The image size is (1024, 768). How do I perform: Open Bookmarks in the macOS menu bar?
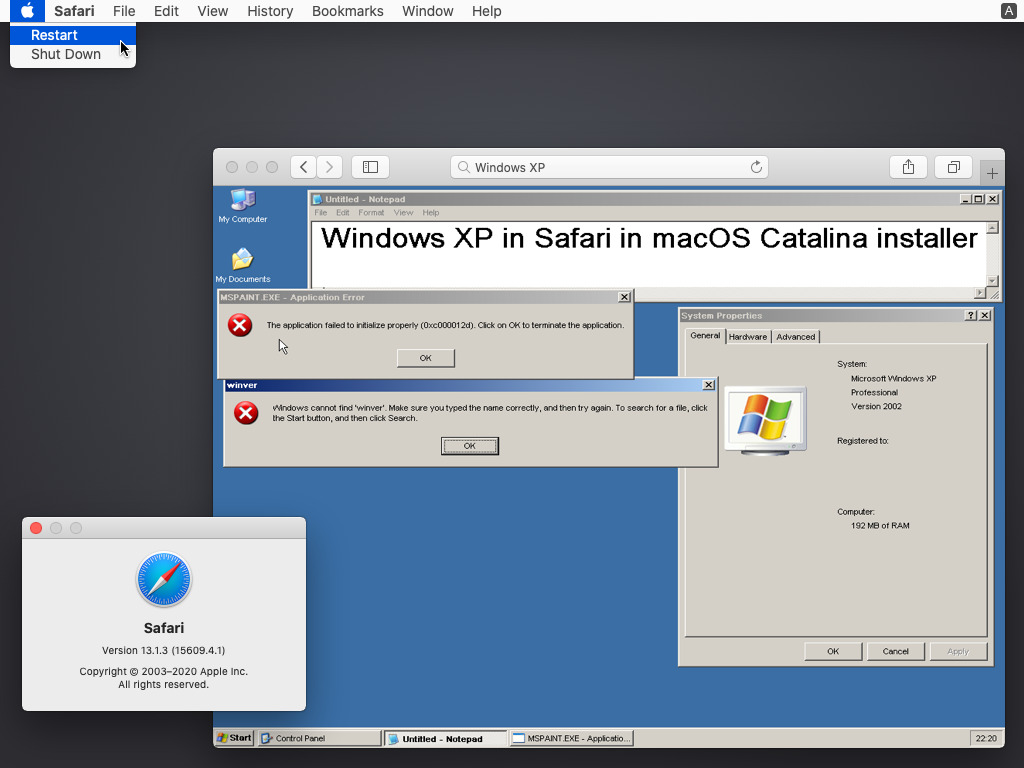click(347, 11)
